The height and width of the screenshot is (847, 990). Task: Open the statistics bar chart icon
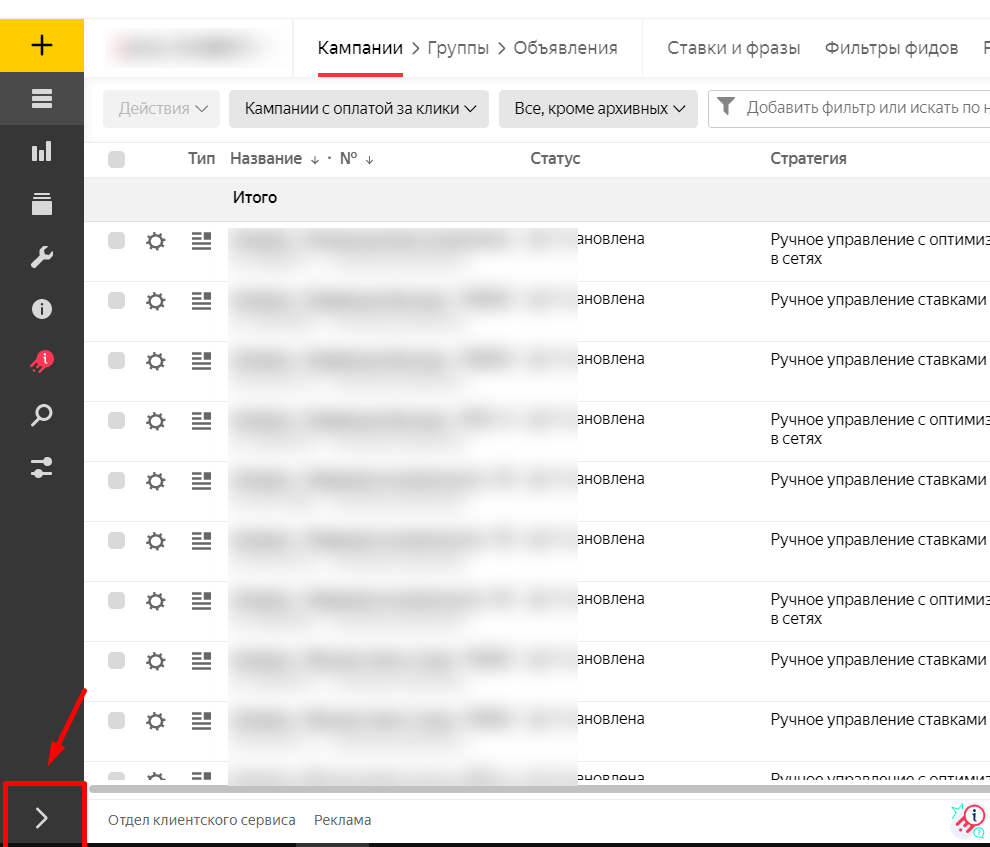pyautogui.click(x=41, y=152)
